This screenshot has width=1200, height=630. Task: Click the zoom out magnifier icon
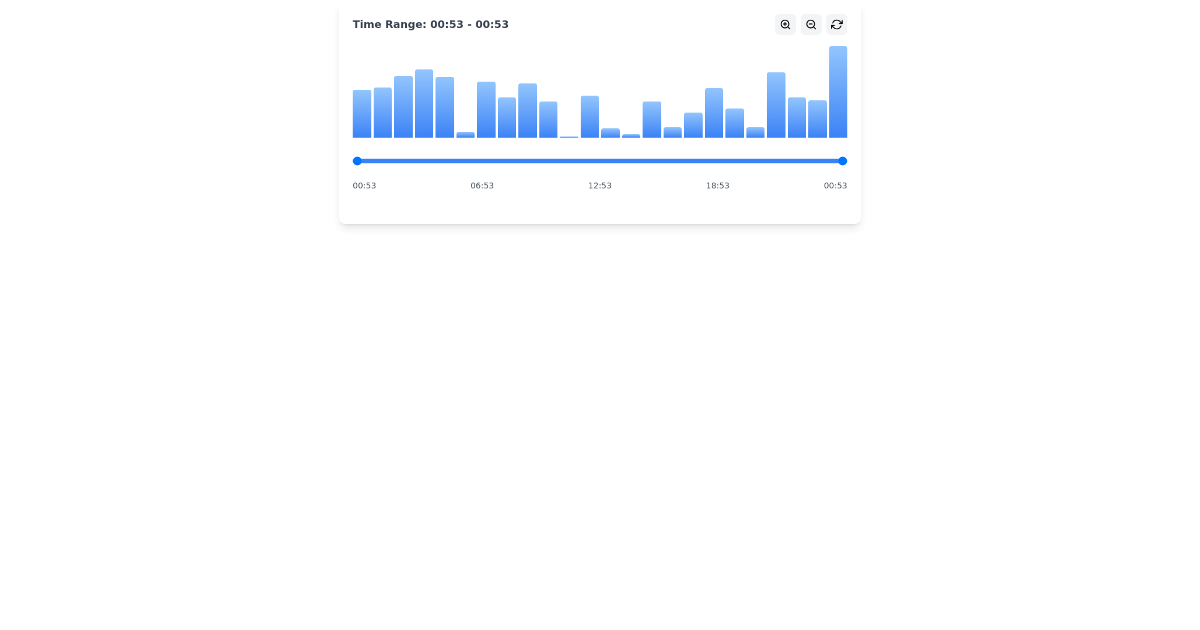pyautogui.click(x=811, y=24)
